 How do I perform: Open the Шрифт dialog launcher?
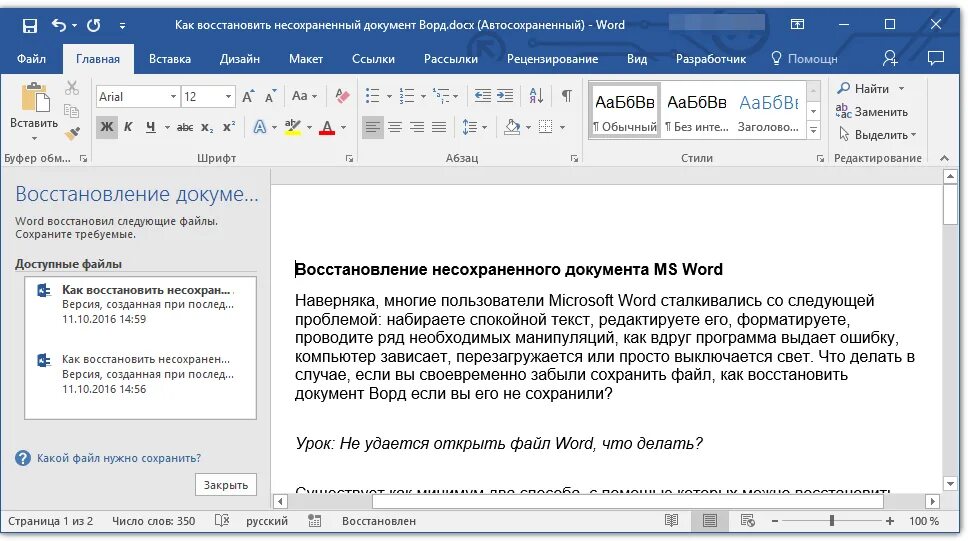click(x=349, y=159)
